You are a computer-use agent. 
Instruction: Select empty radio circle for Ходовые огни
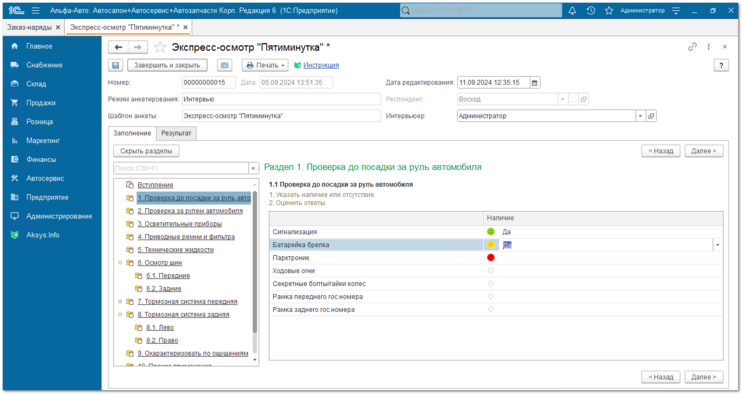[490, 270]
